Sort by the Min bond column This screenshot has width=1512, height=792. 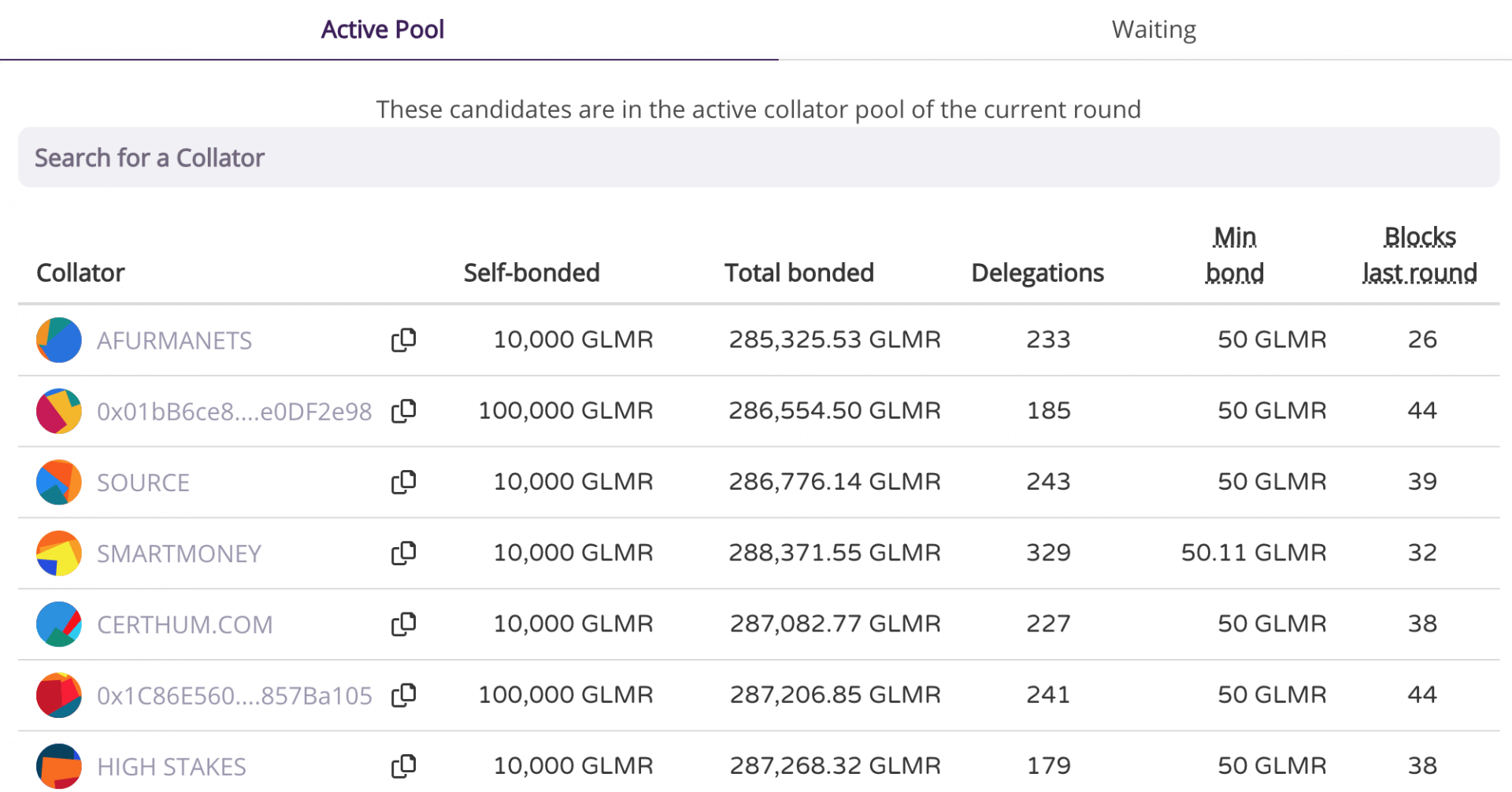[x=1234, y=254]
